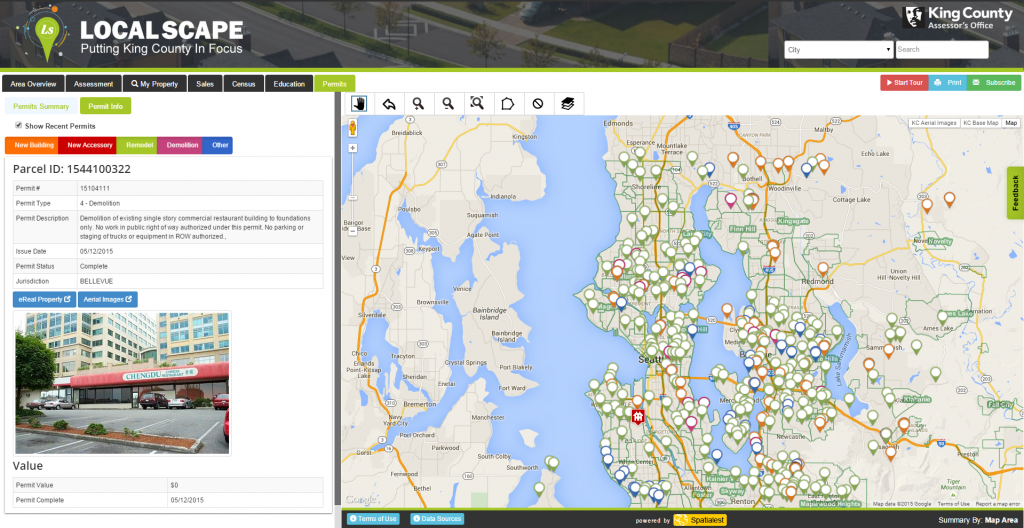Select the pan hand map tool
Viewport: 1024px width, 528px height.
pos(359,104)
